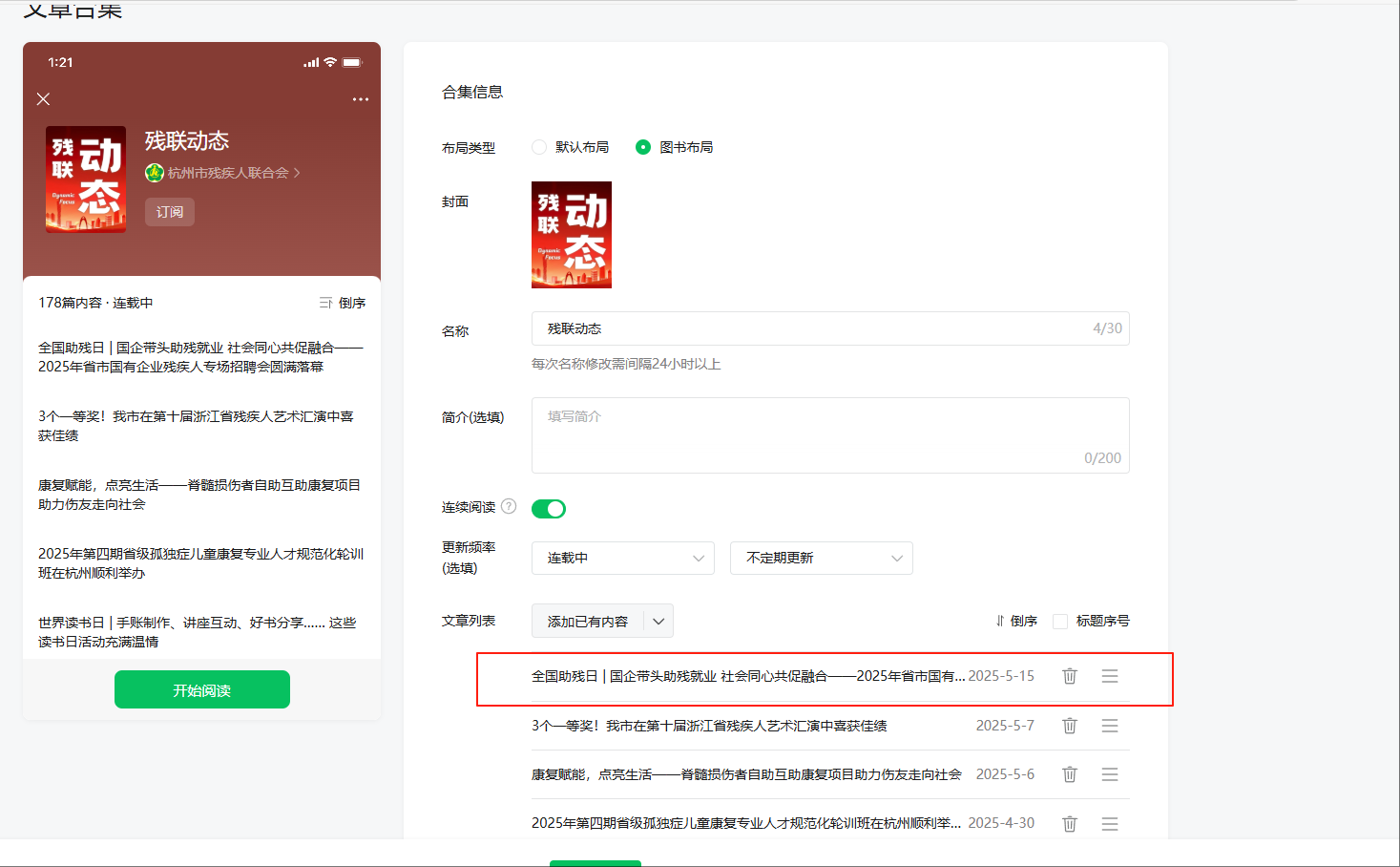The height and width of the screenshot is (867, 1400).
Task: Open preview article 2025年第四期省级孤独症儿童
Action: pos(201,563)
